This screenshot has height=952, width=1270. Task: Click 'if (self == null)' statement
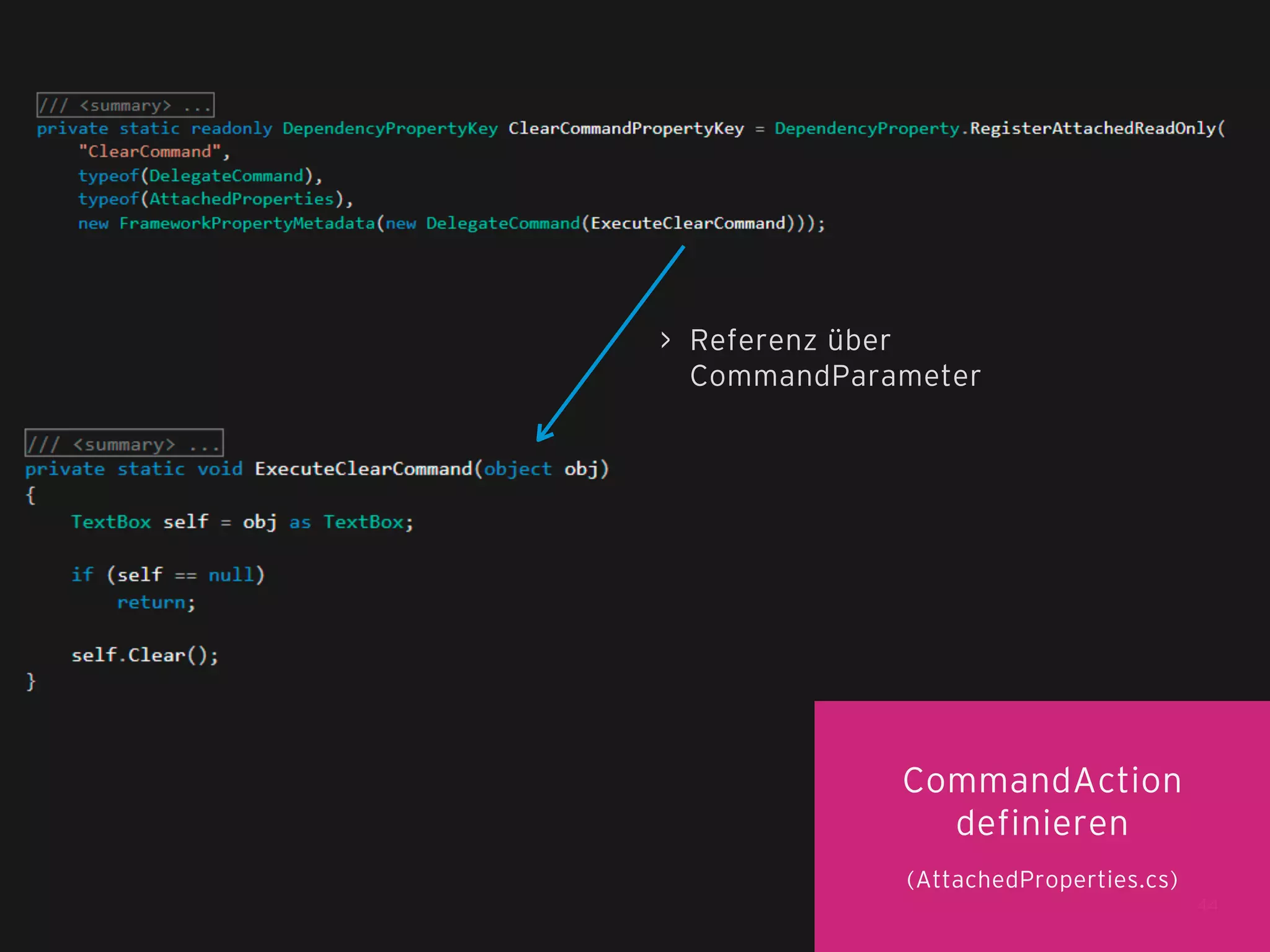pos(168,575)
